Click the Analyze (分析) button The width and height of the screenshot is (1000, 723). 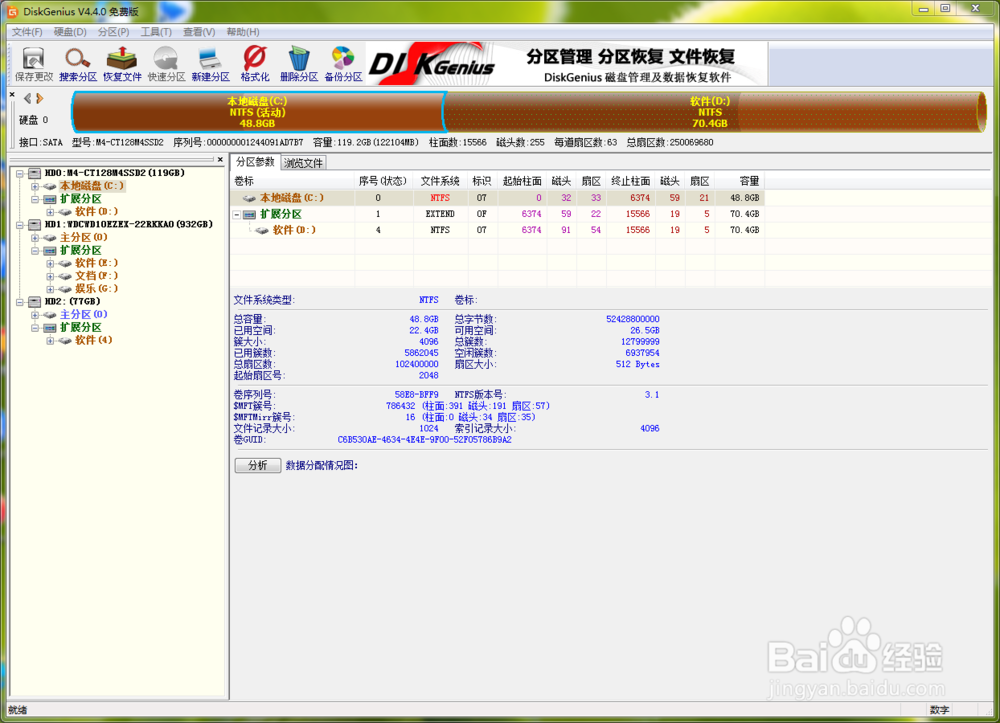tap(258, 465)
